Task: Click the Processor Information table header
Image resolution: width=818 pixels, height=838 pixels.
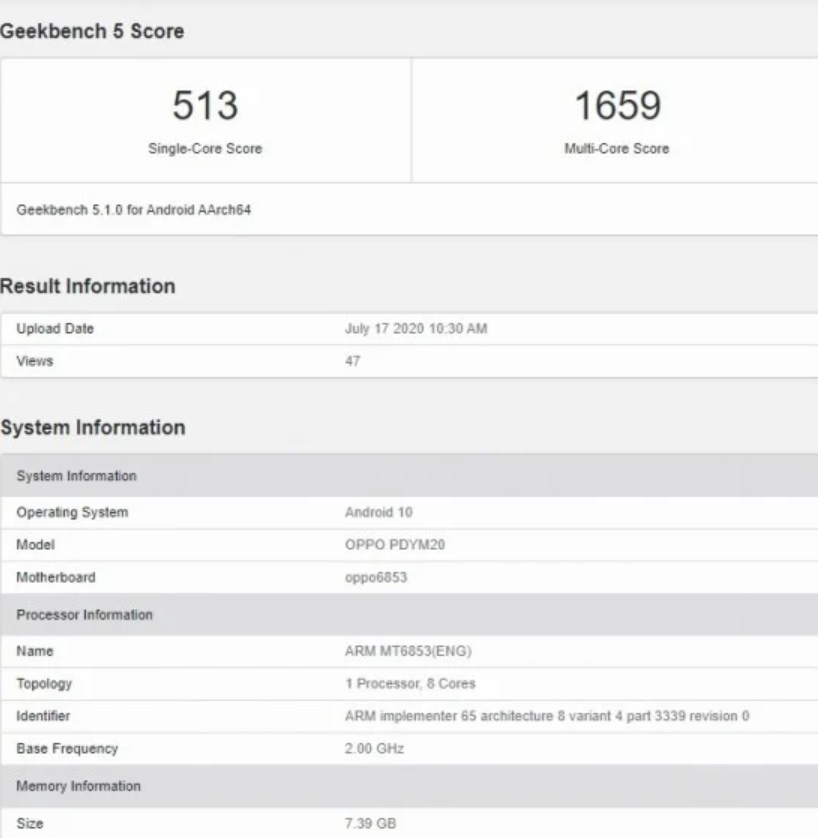Action: tap(409, 615)
